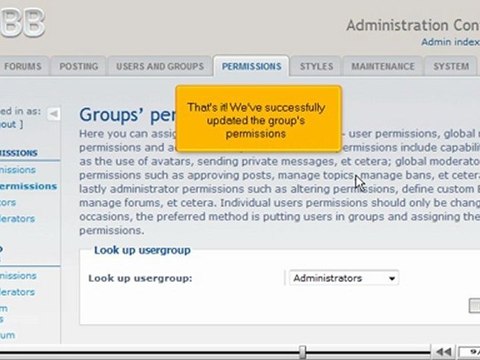The image size is (480, 360).
Task: Move the video progress slider handle
Action: coord(302,352)
